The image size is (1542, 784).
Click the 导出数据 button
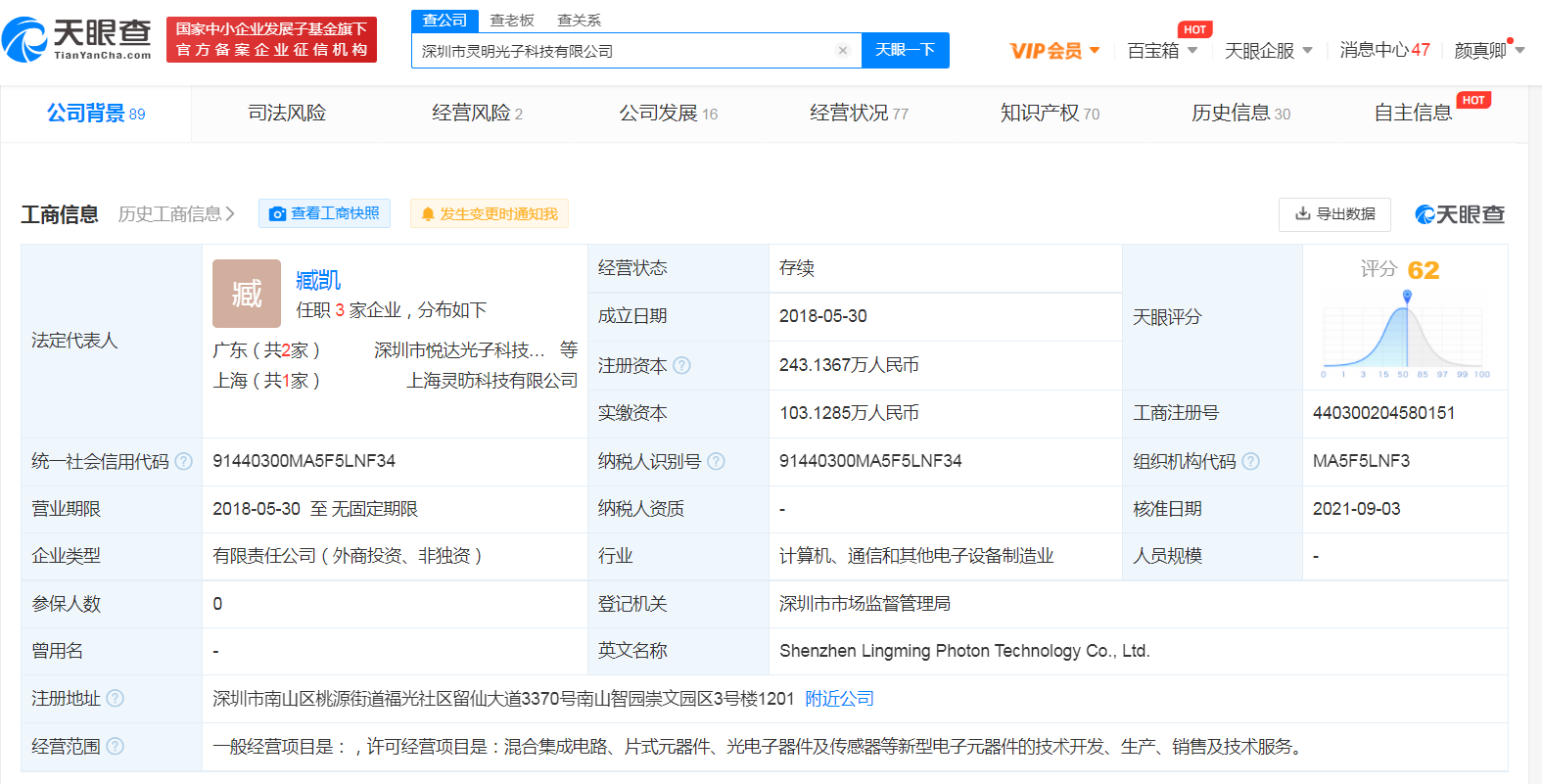pyautogui.click(x=1334, y=213)
